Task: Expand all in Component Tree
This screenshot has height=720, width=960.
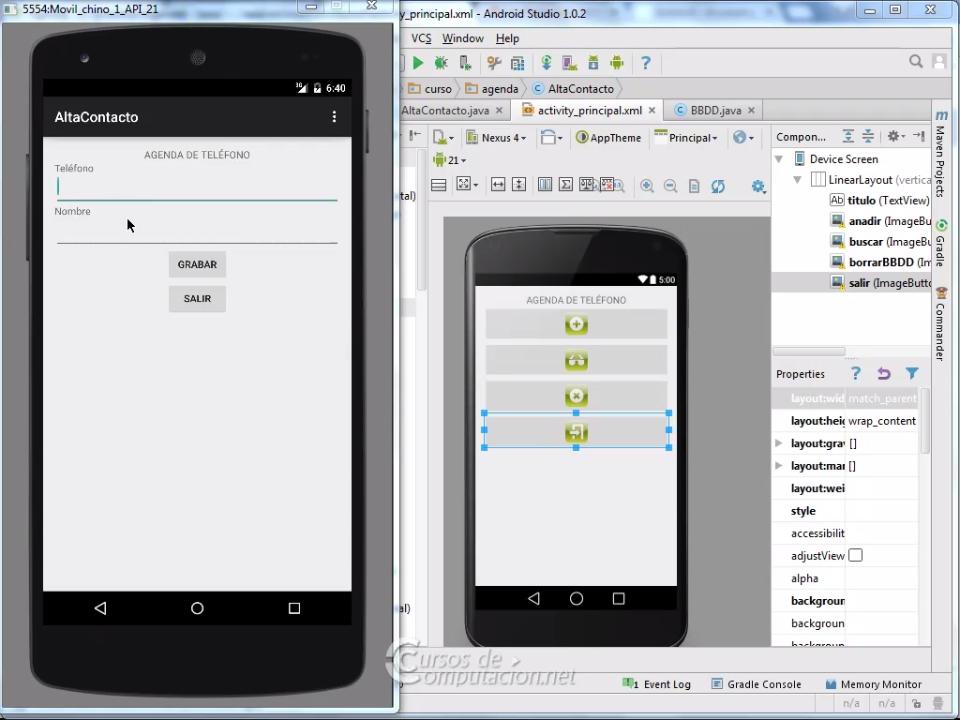Action: point(848,136)
